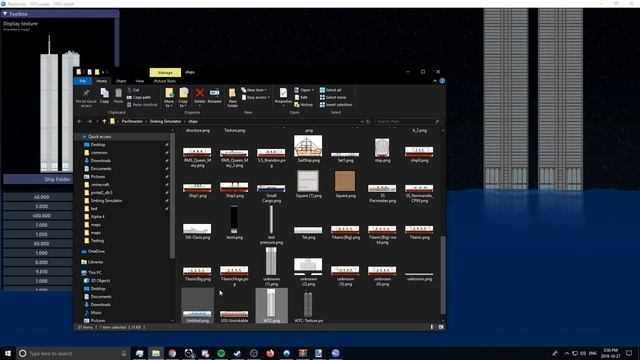The height and width of the screenshot is (360, 640).
Task: Switch to the Home ribbon tab
Action: pyautogui.click(x=101, y=81)
